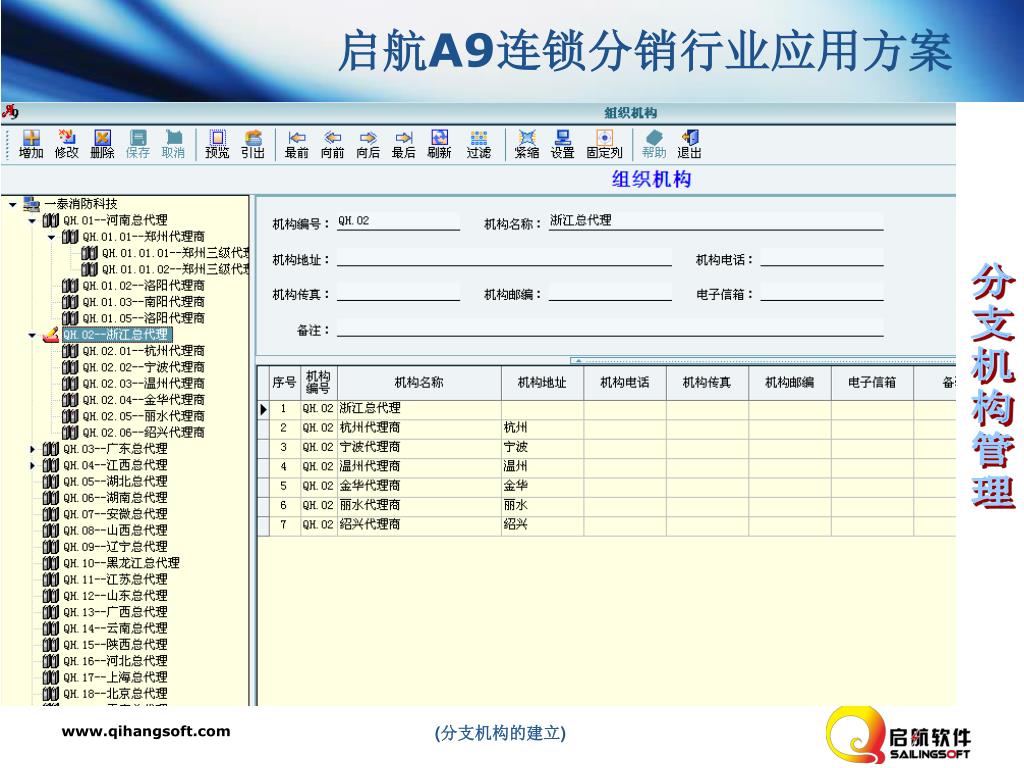Select tree item QH.17--上海总代理
This screenshot has height=768, width=1024.
tap(116, 677)
